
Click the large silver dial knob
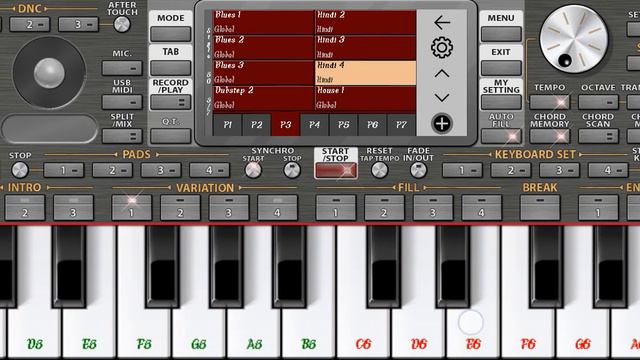click(573, 39)
